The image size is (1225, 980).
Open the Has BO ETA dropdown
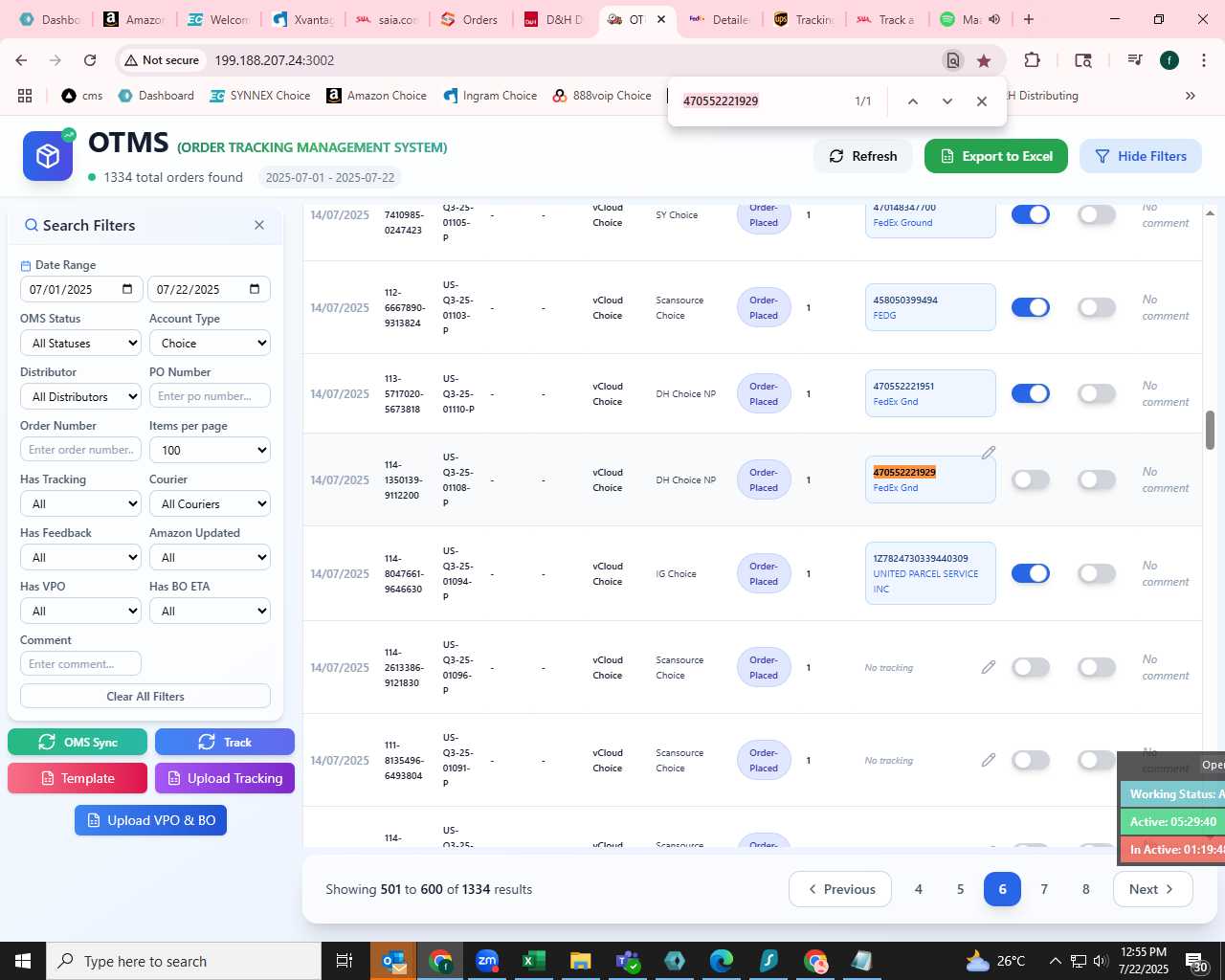[210, 611]
